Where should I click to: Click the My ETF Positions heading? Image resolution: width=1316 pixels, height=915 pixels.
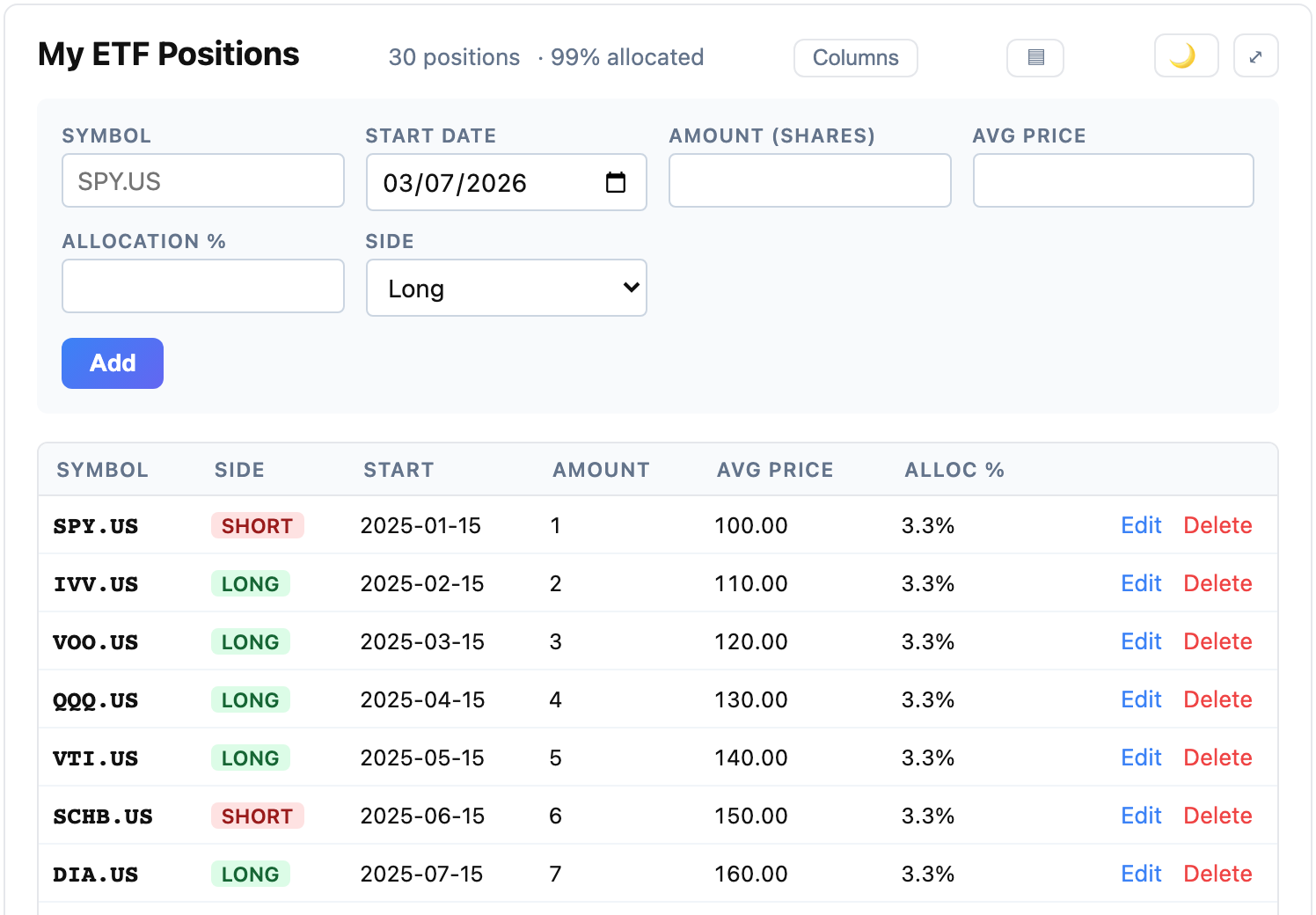coord(169,55)
